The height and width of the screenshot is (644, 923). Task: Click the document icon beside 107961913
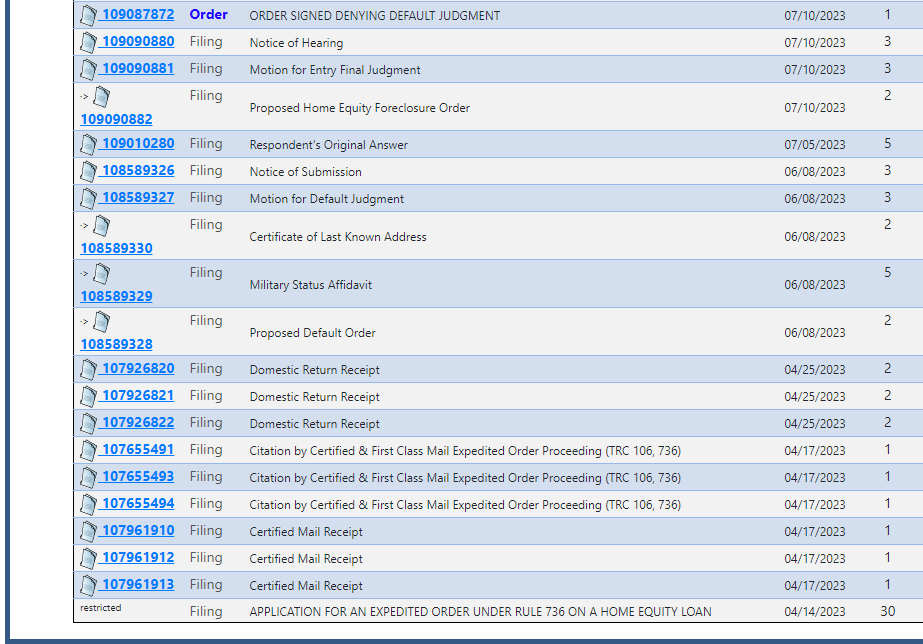[x=88, y=586]
